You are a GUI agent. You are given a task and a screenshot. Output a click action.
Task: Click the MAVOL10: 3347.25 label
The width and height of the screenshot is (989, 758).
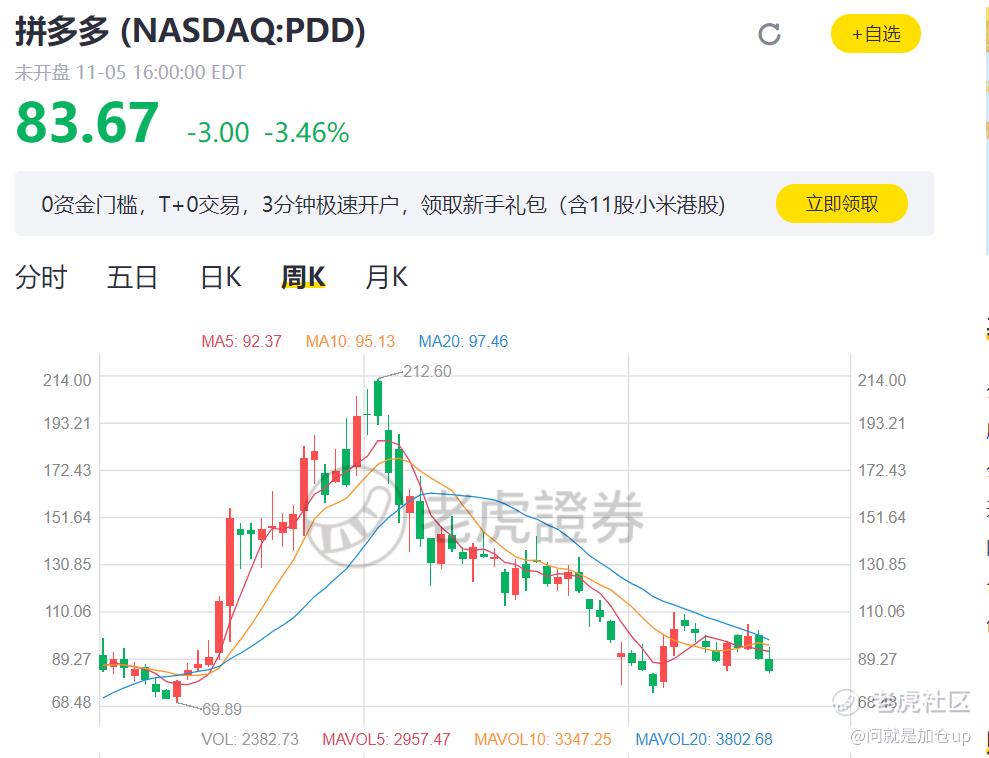[542, 739]
